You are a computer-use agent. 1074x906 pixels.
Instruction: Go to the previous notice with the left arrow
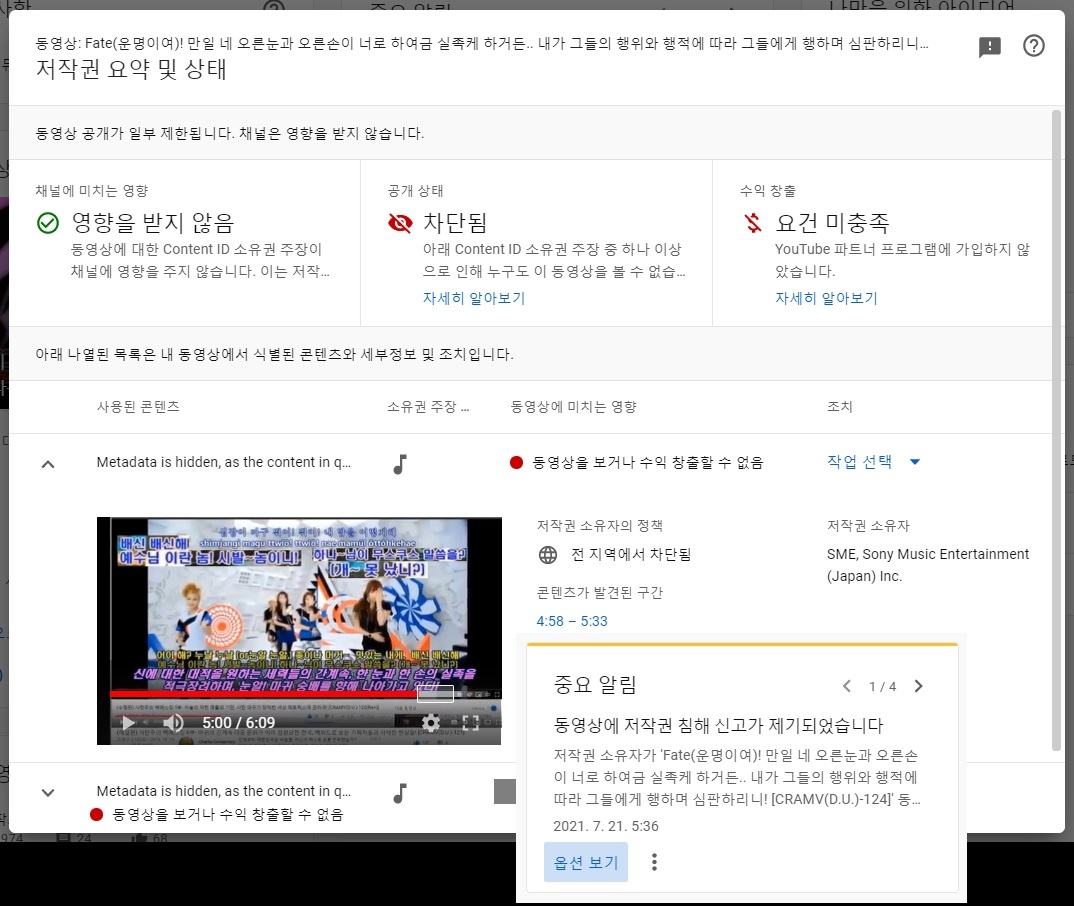(847, 686)
